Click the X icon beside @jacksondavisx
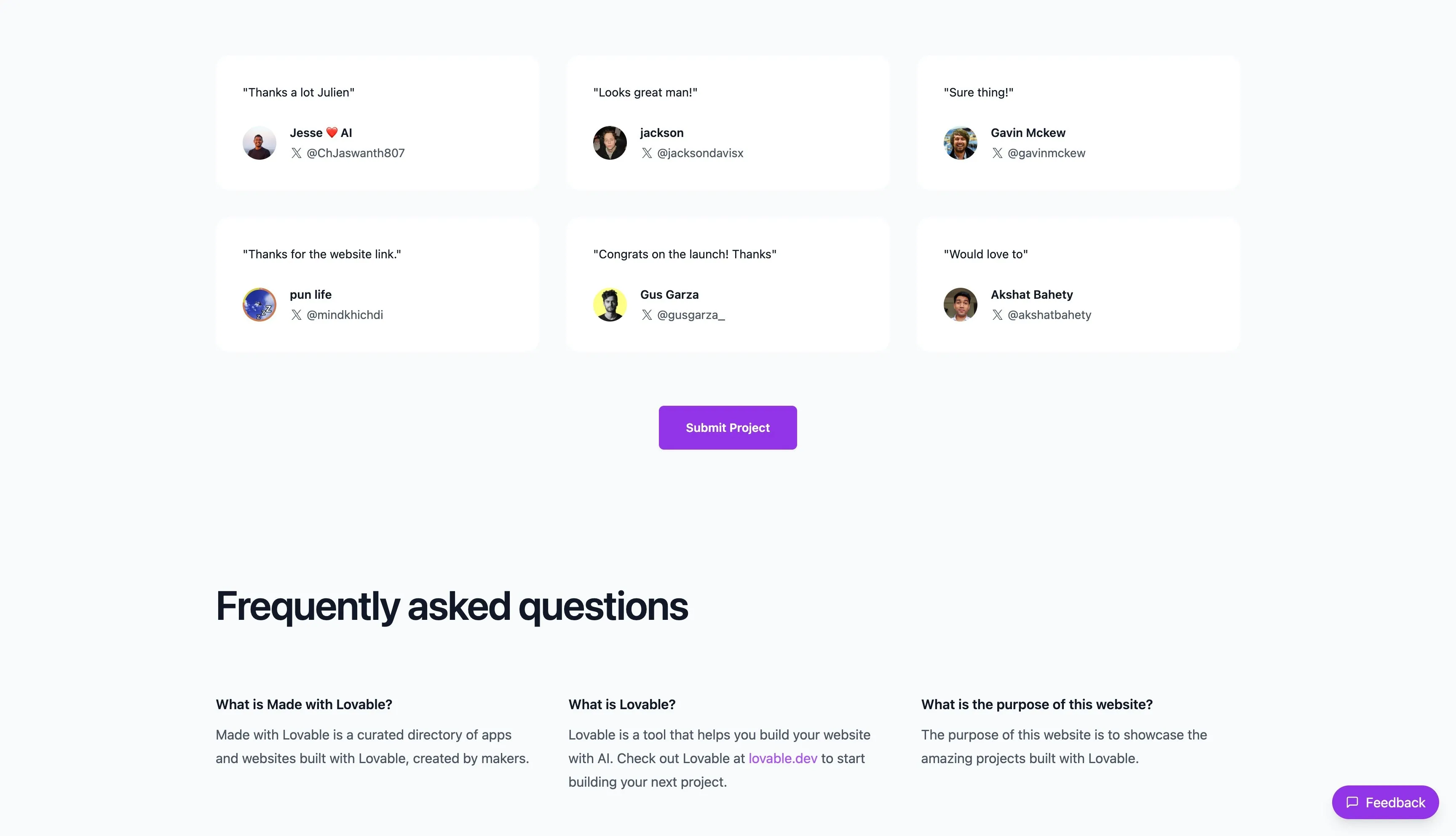 click(x=647, y=153)
